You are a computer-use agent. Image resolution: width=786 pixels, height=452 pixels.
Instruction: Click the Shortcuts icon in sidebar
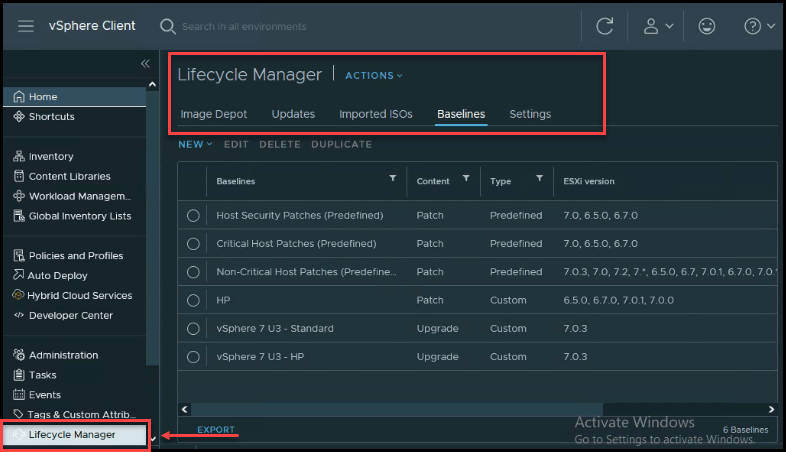tap(19, 116)
